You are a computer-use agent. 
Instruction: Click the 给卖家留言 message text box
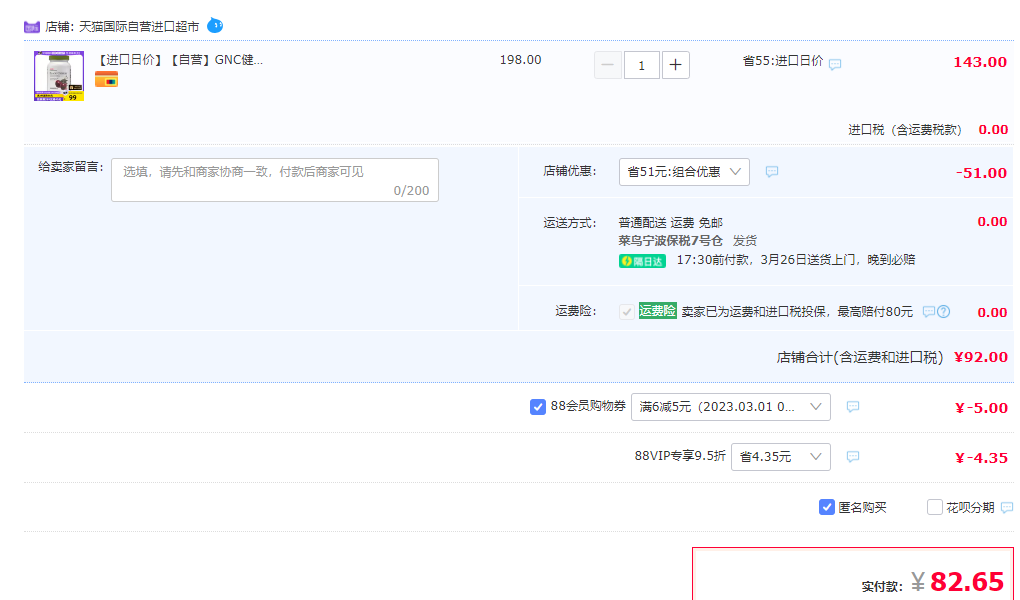275,180
